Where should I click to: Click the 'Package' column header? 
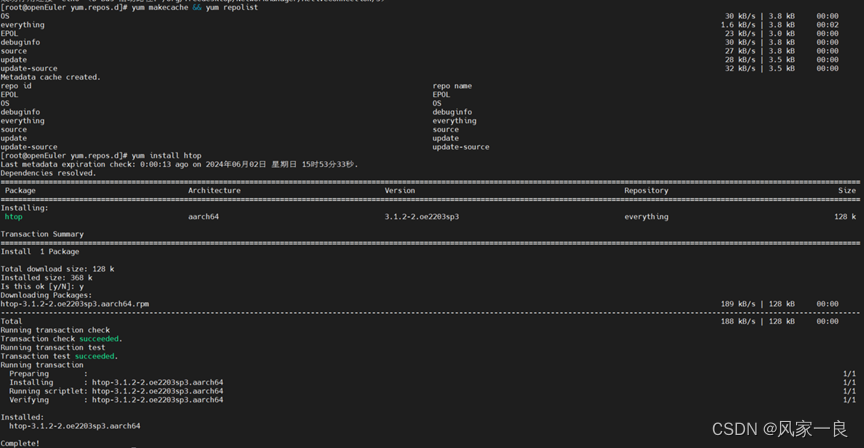click(x=20, y=191)
